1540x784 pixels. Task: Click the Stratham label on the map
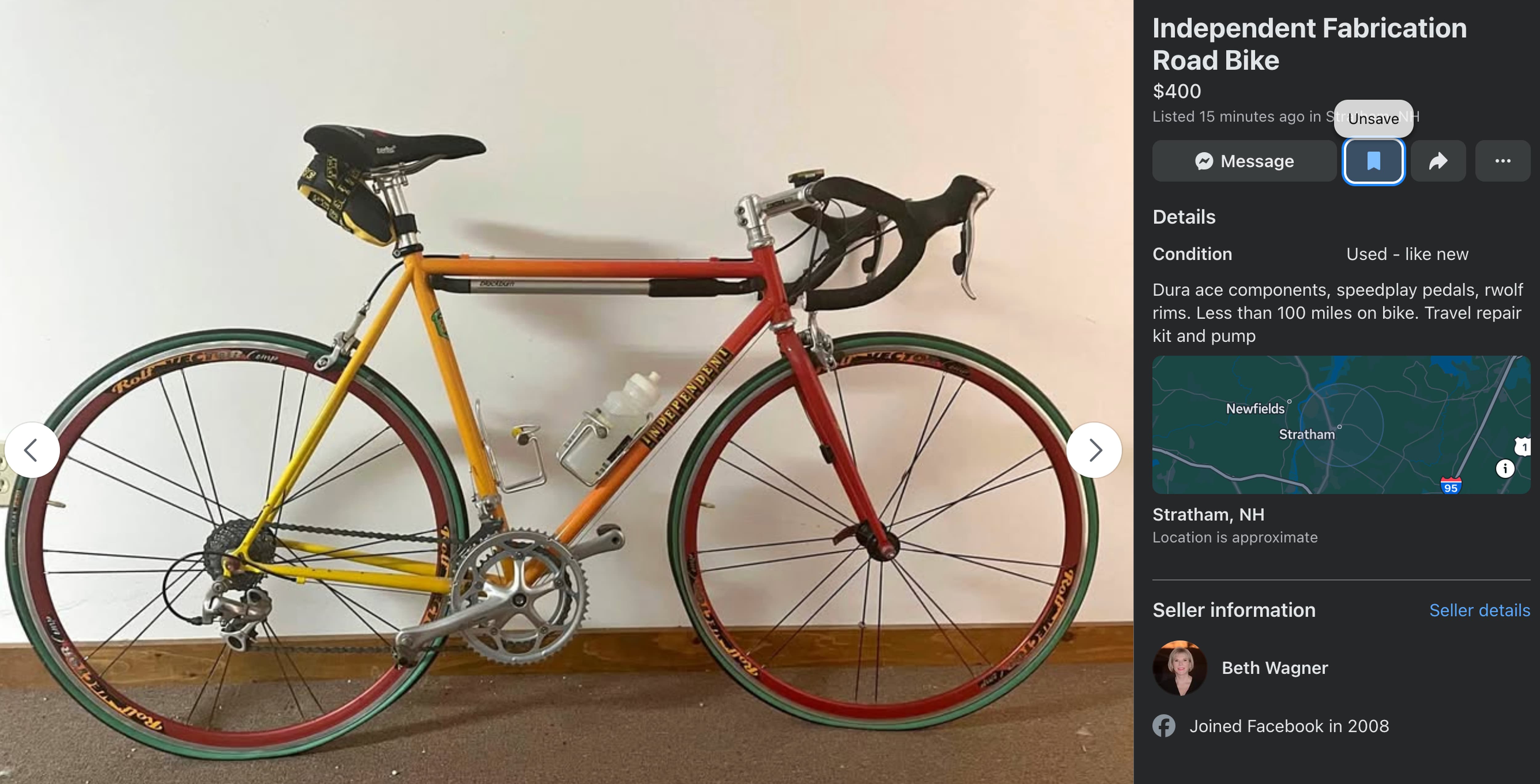pyautogui.click(x=1306, y=434)
